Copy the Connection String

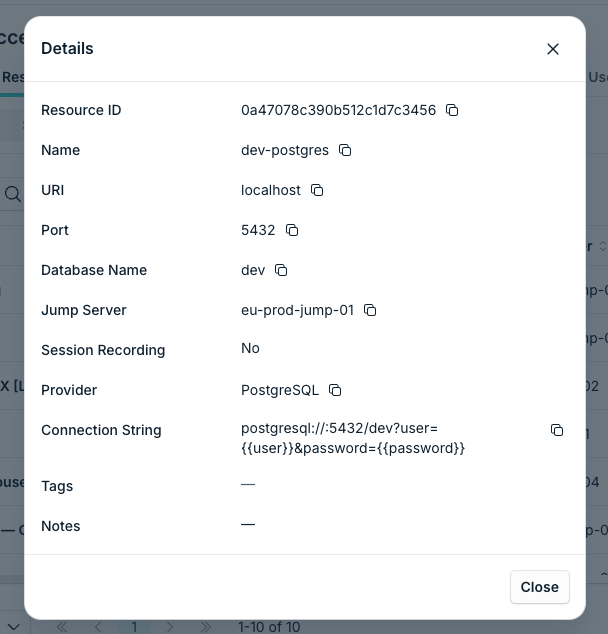click(x=557, y=430)
